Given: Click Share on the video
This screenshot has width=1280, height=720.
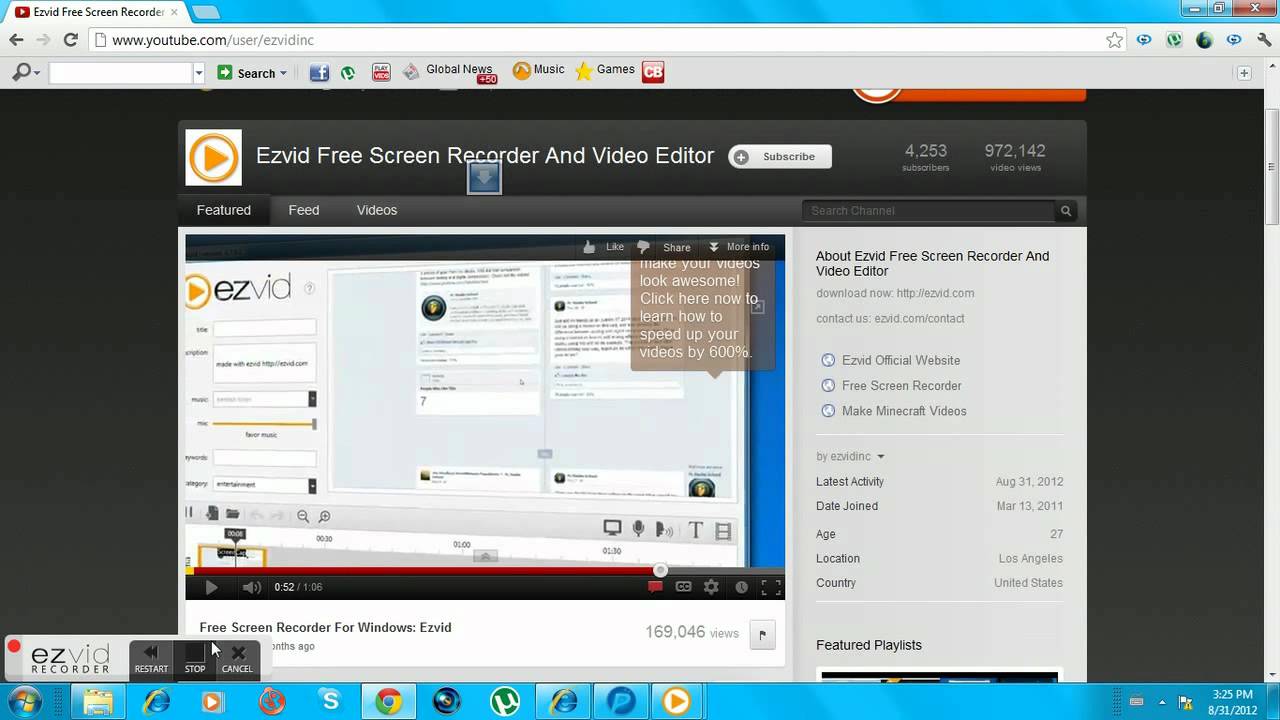Looking at the screenshot, I should 676,247.
